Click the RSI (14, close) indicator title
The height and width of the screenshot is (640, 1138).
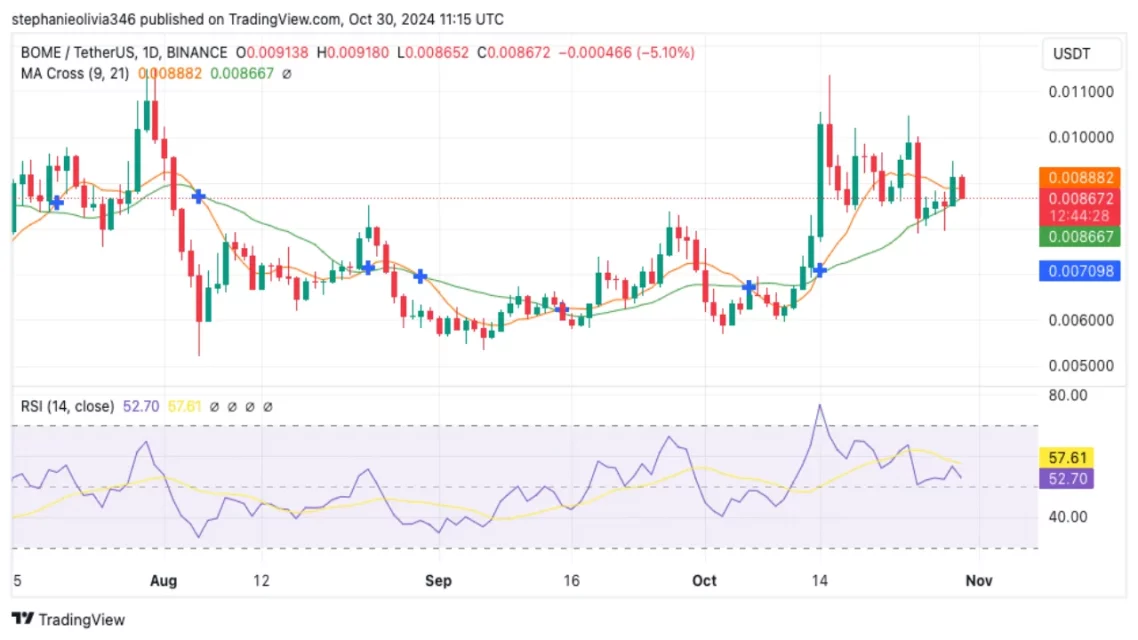(67, 407)
